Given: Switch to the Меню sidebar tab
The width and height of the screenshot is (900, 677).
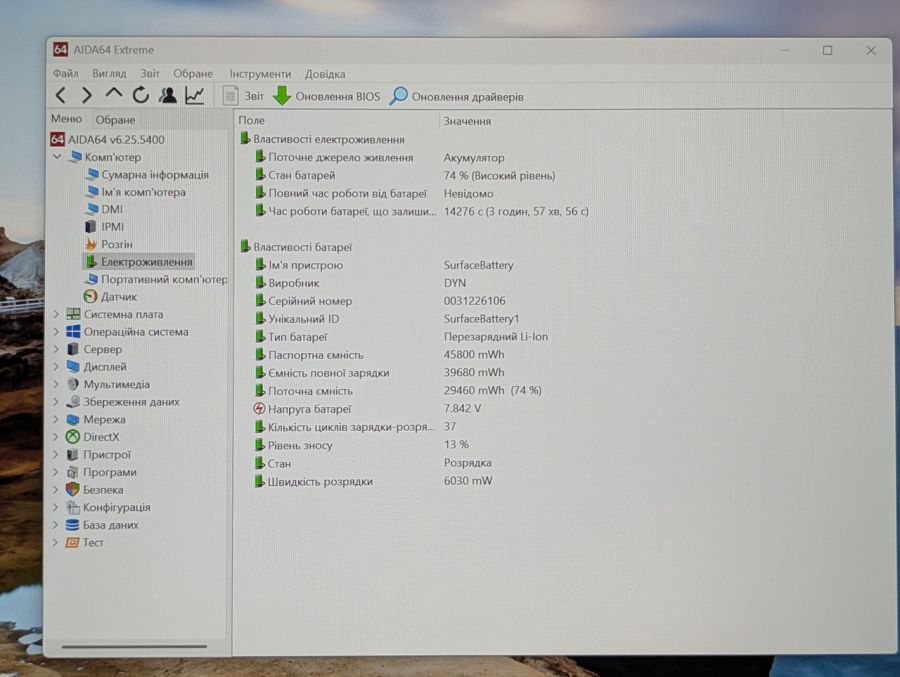Looking at the screenshot, I should [66, 119].
